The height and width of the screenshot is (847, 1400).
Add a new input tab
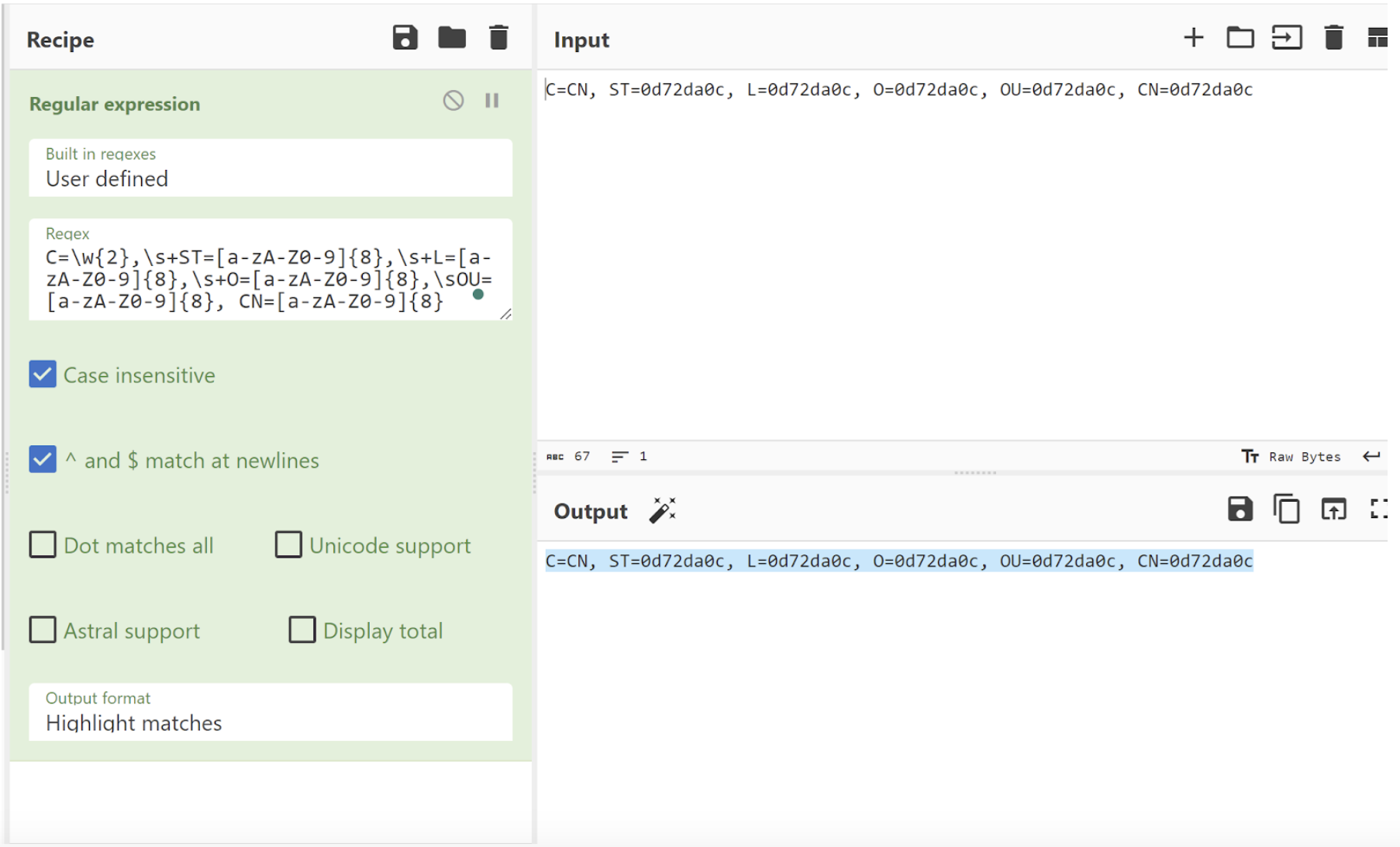[x=1193, y=38]
